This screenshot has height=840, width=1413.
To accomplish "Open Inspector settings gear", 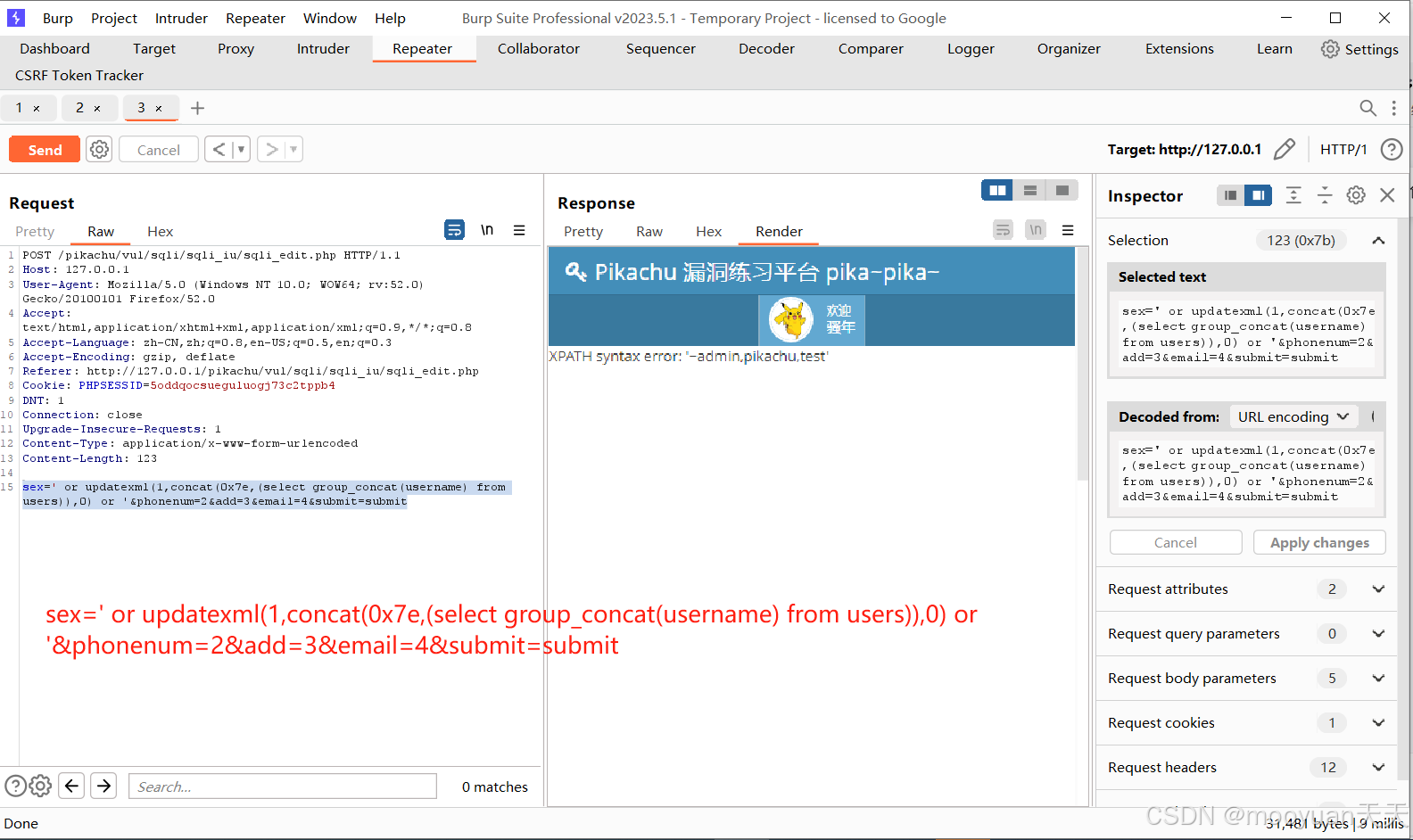I will [1356, 195].
